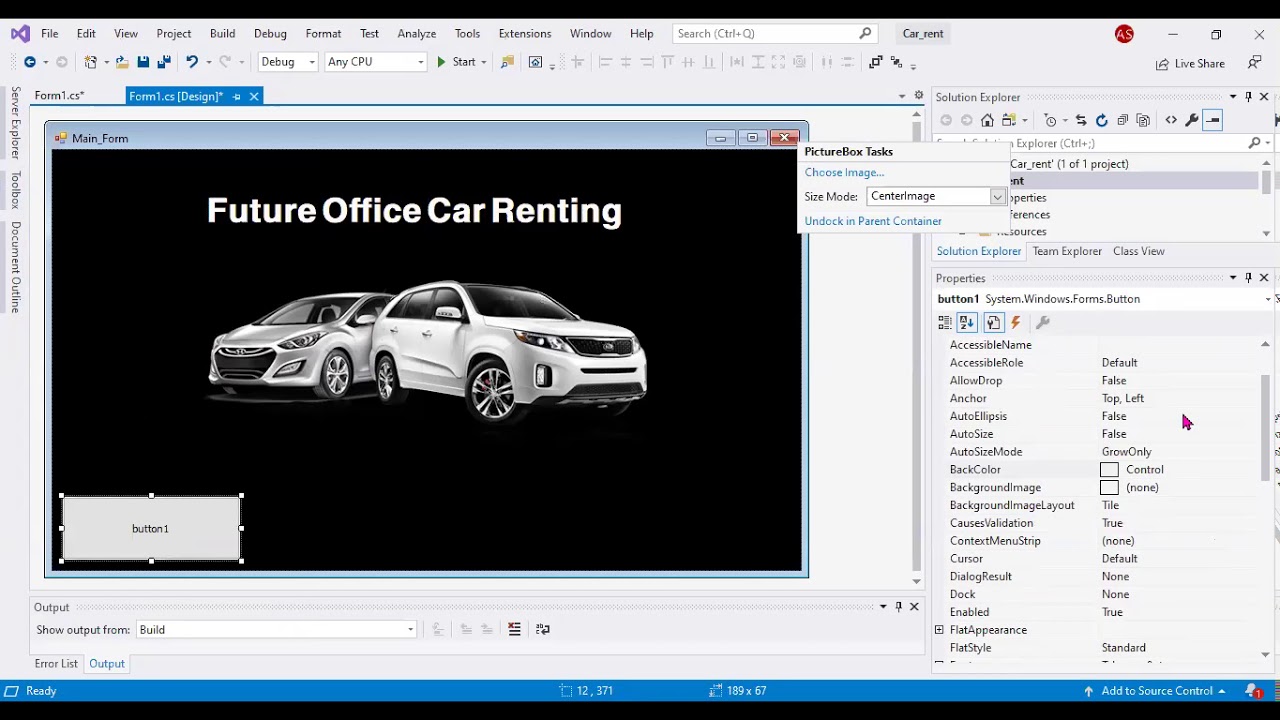Clear all text in Output panel
This screenshot has height=720, width=1280.
click(514, 629)
